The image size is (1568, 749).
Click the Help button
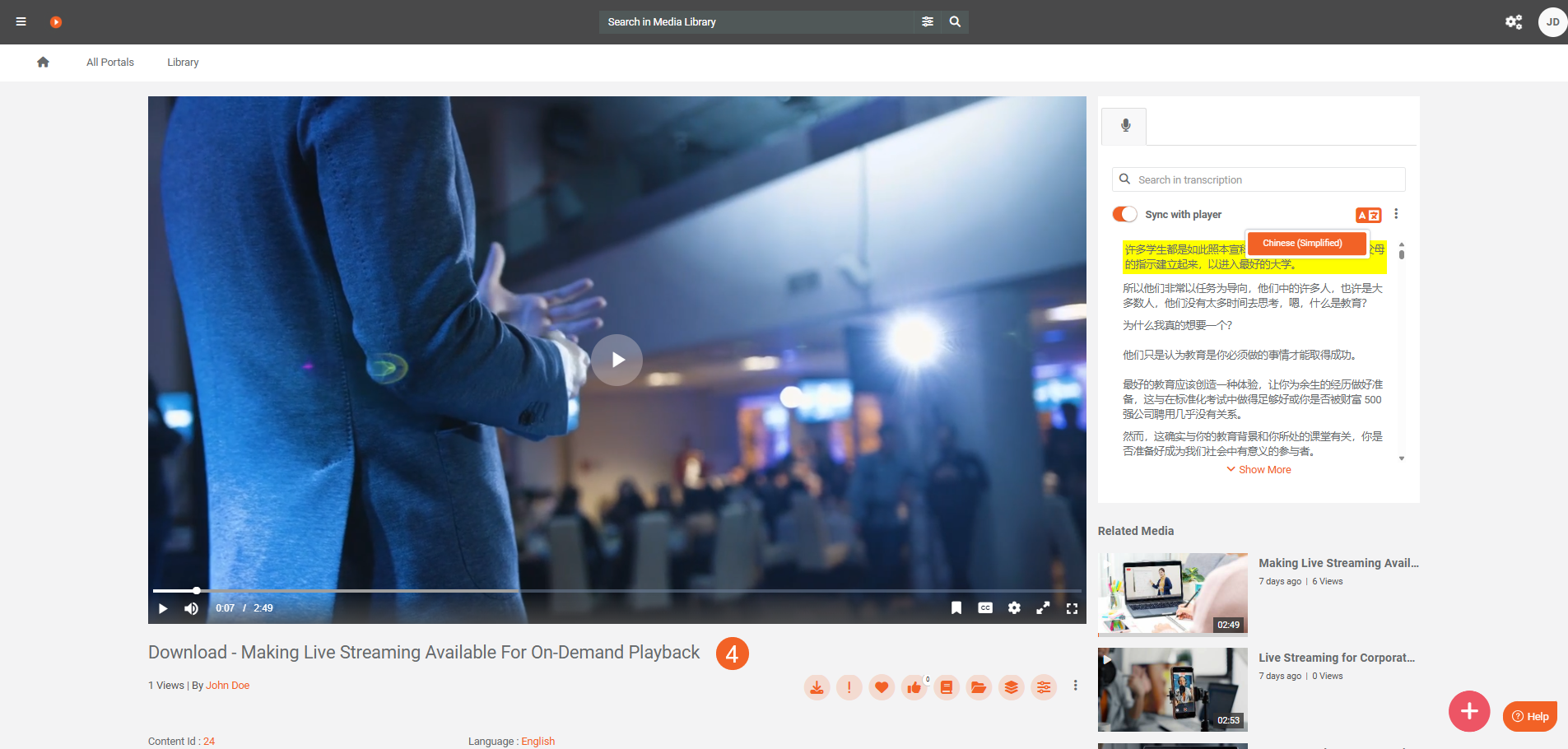(1530, 716)
